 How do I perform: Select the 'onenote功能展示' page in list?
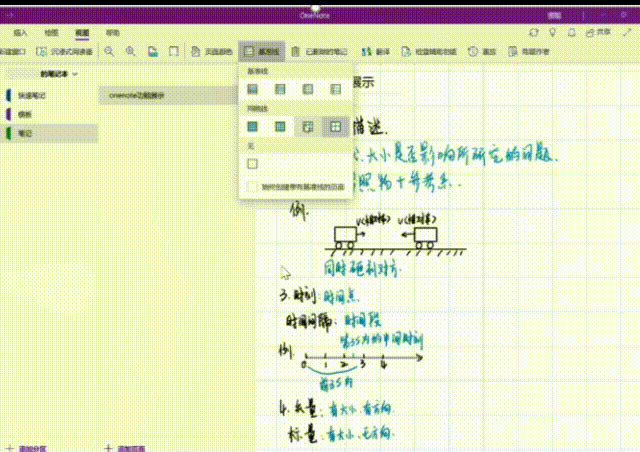pyautogui.click(x=168, y=96)
